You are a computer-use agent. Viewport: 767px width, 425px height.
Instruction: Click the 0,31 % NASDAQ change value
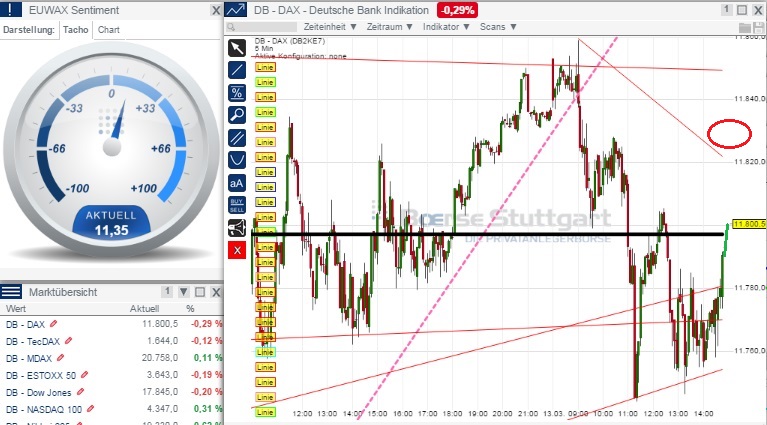pos(208,409)
